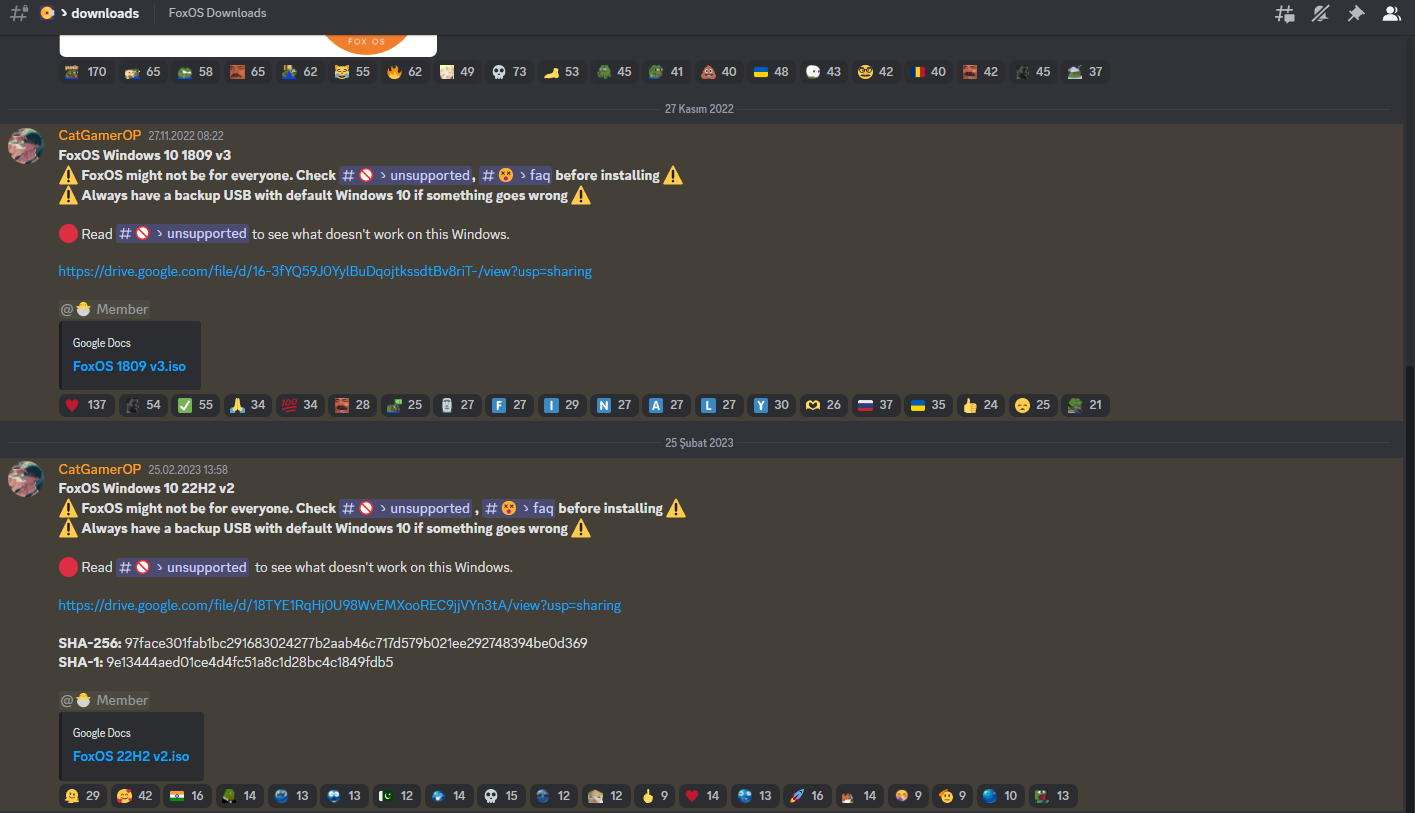The height and width of the screenshot is (813, 1415).
Task: Click the rocket reaction with 16
Action: pos(807,796)
